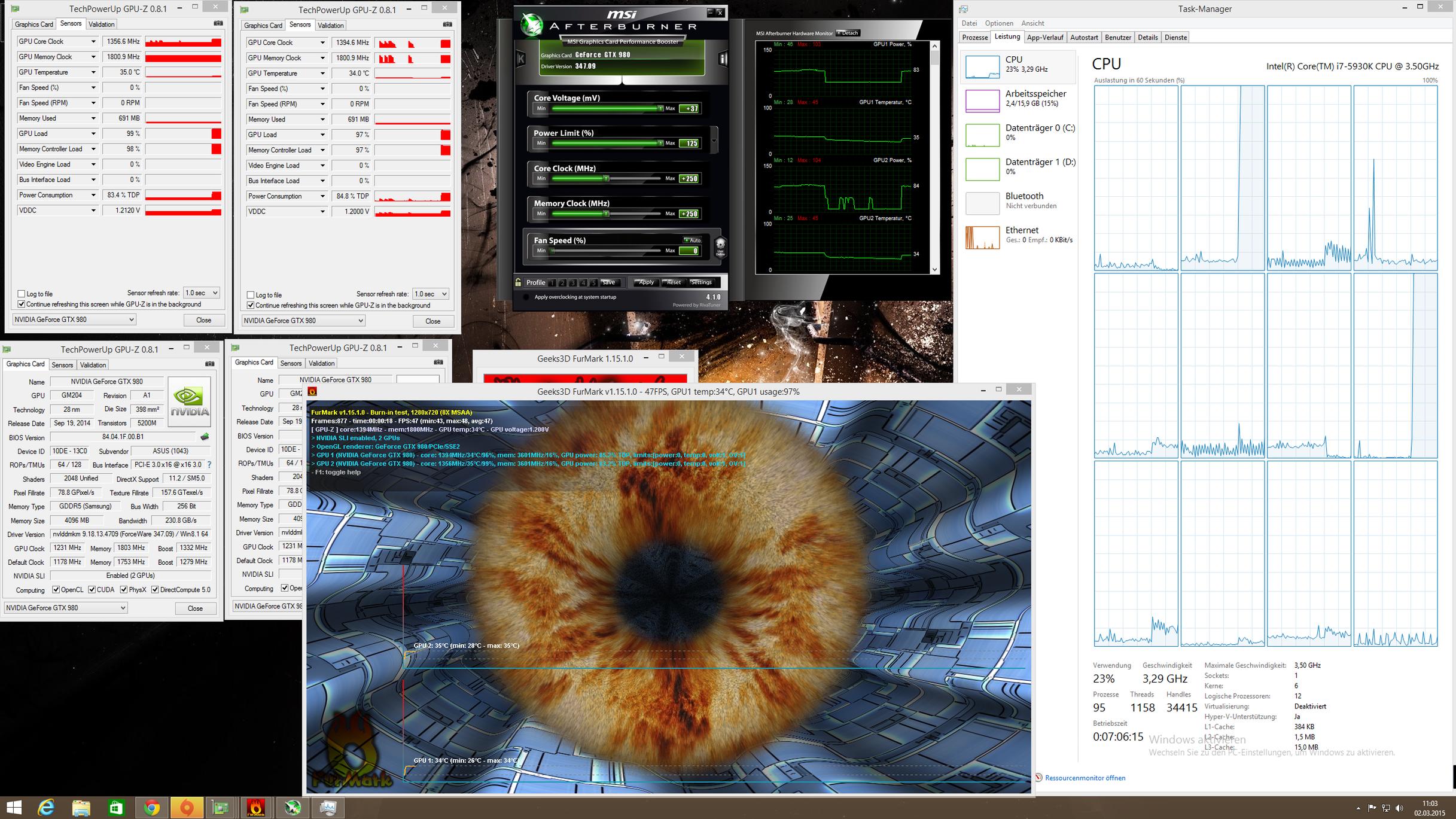This screenshot has width=1456, height=819.
Task: Expand the Power Limit arrow in Afterburner
Action: [714, 141]
